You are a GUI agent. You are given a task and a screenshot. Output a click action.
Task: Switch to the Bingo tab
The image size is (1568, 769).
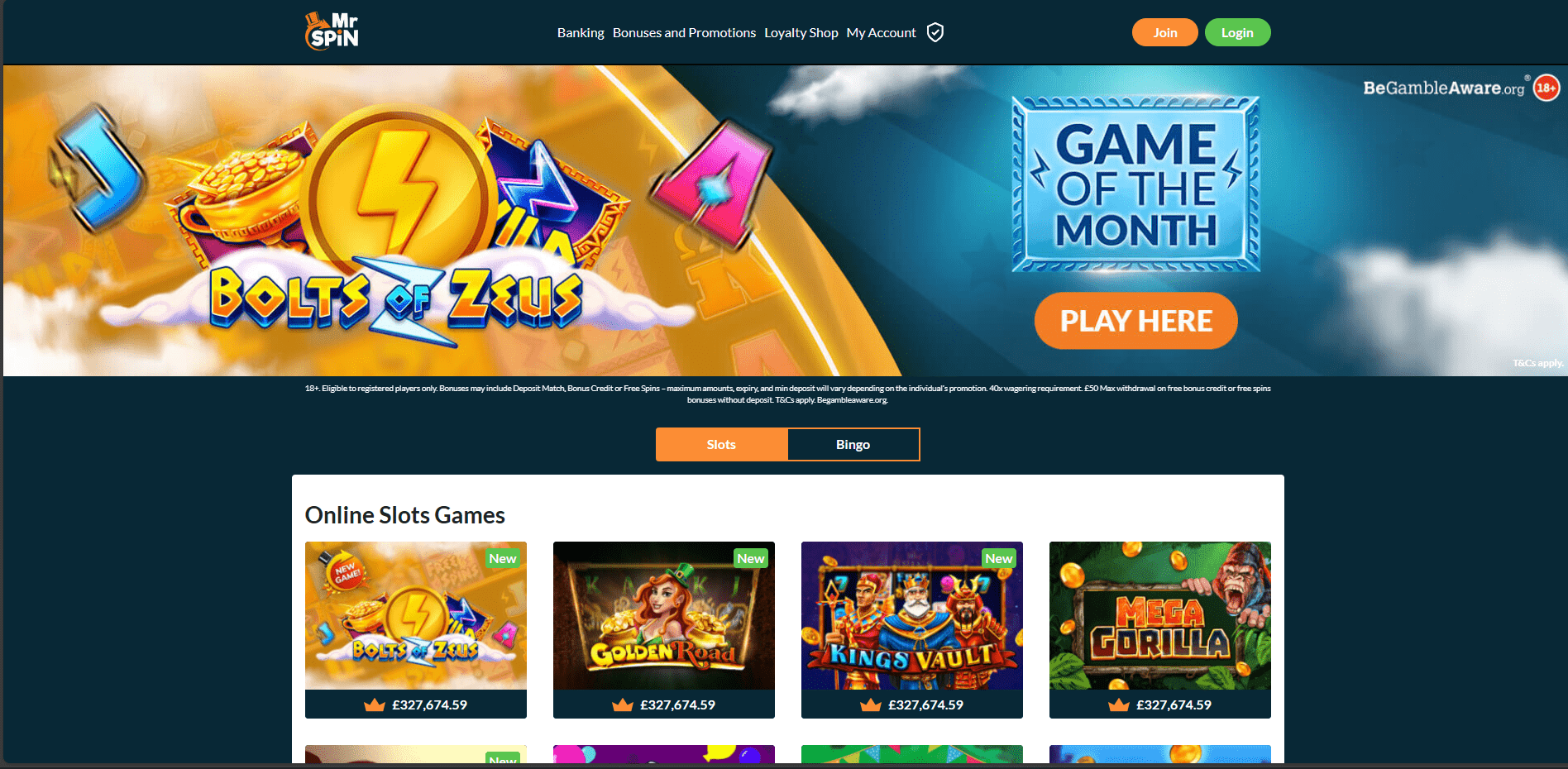tap(853, 444)
